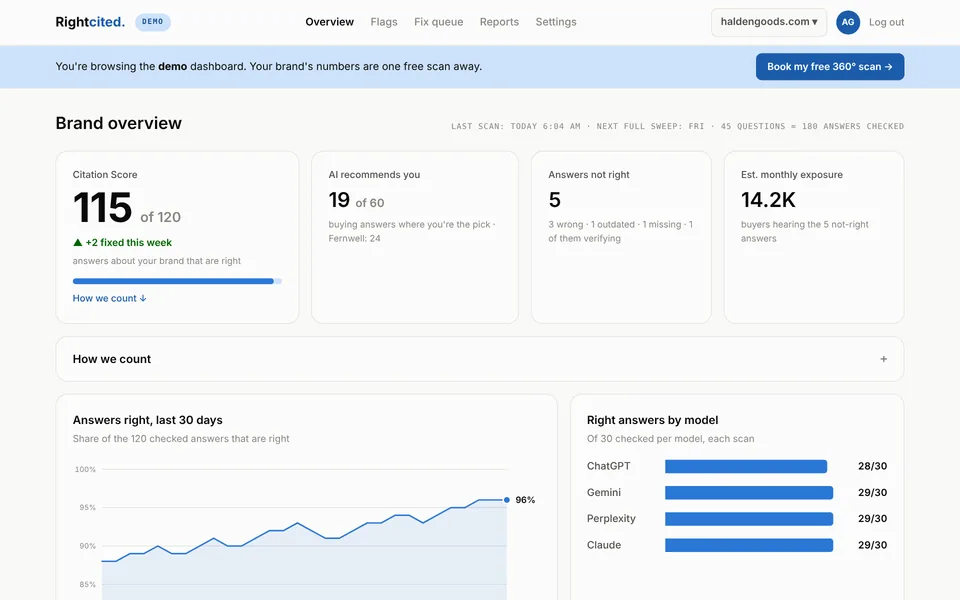Click the Citation Score value 115
Screen dimensions: 960x600
point(102,208)
